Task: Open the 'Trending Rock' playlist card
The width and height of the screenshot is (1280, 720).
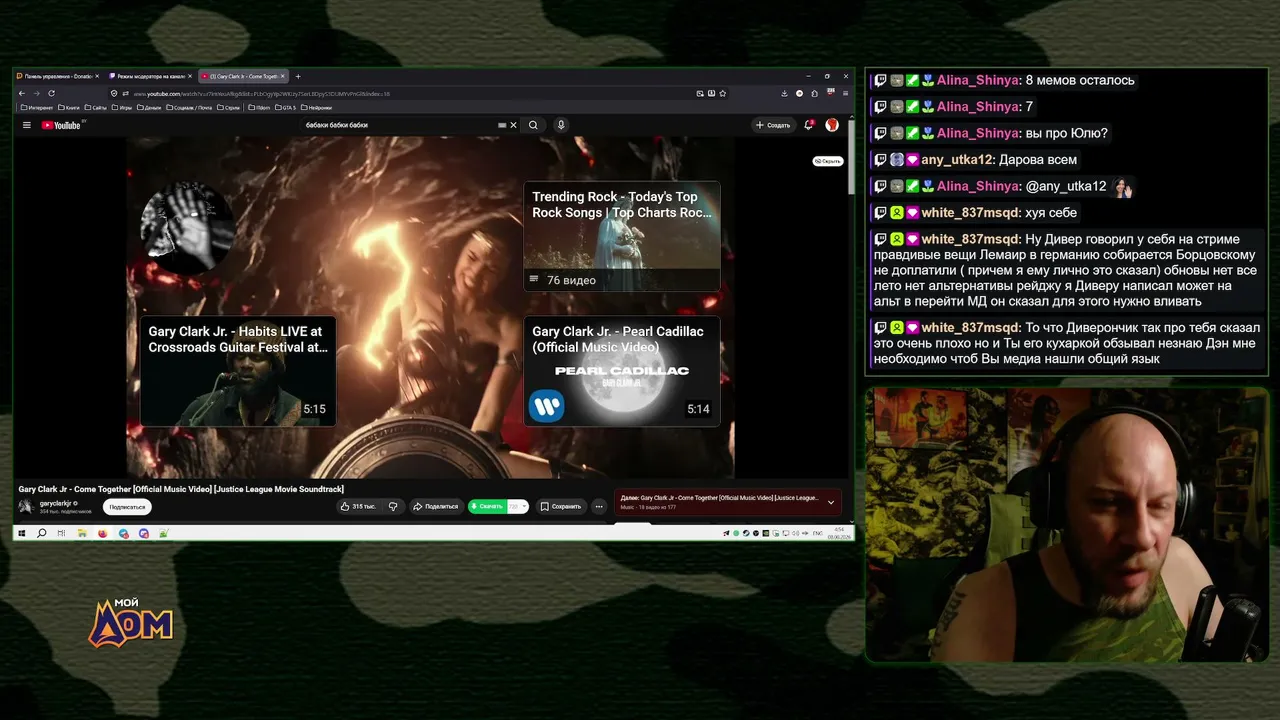Action: coord(622,236)
